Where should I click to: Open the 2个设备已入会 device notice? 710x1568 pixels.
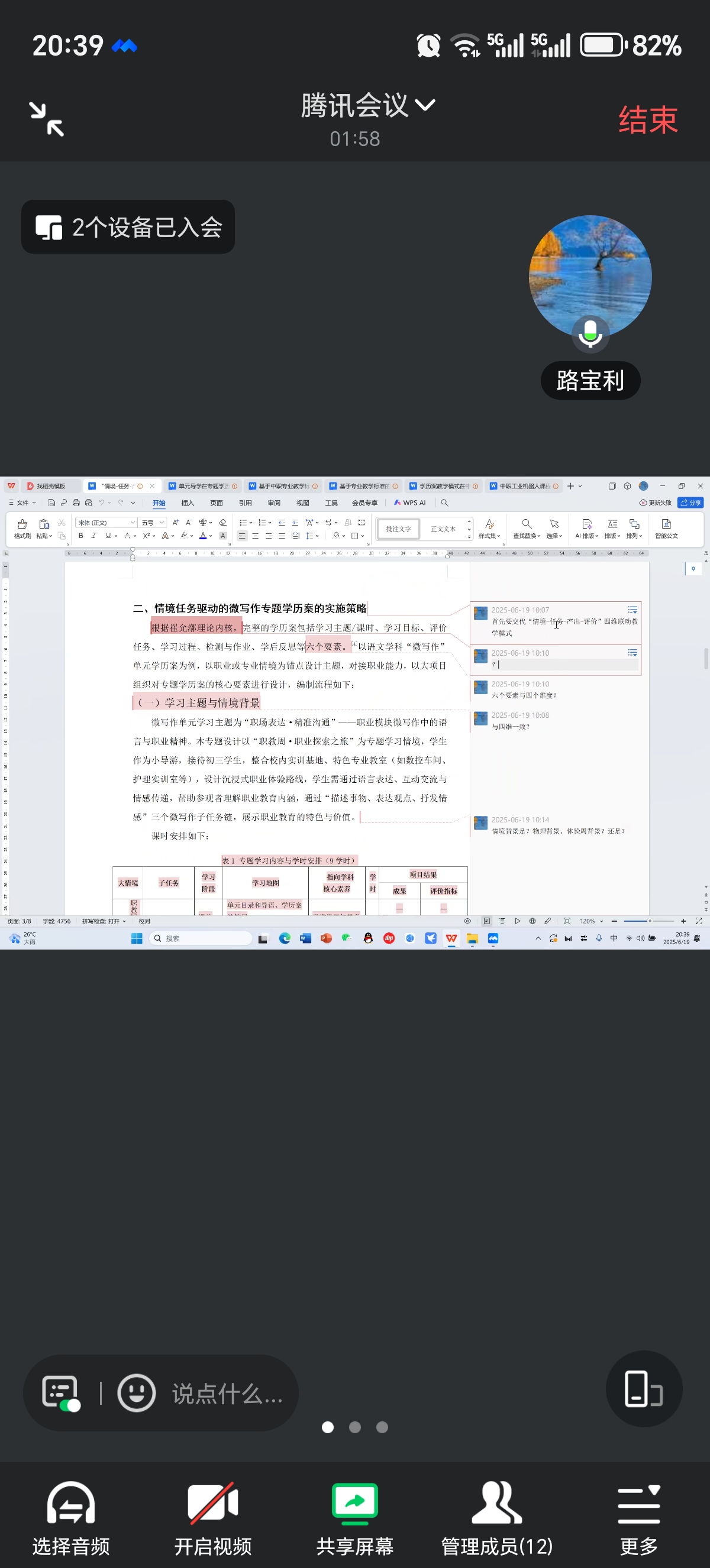coord(128,227)
